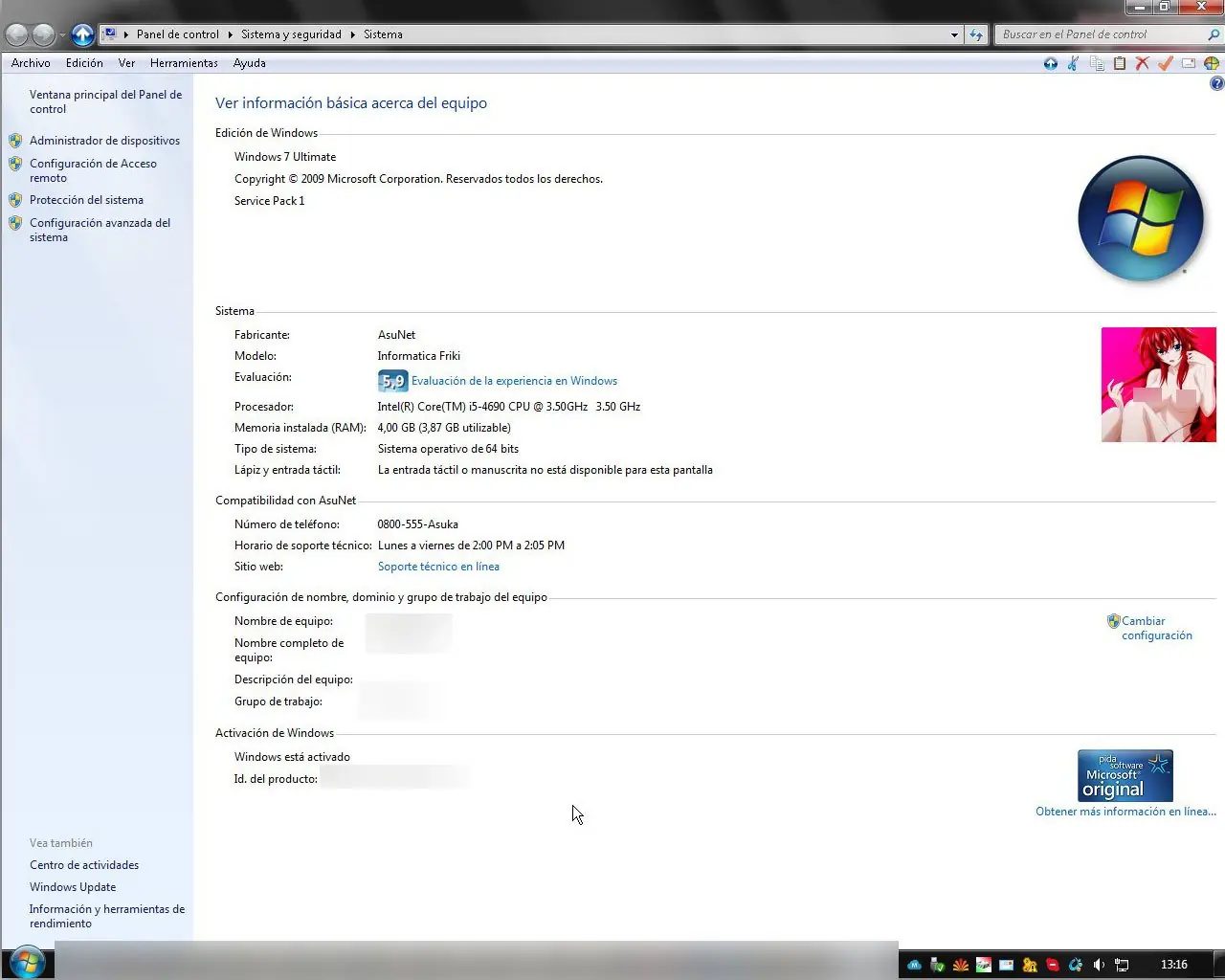This screenshot has height=980, width=1225.
Task: Open the Archivo menu
Action: coord(31,63)
